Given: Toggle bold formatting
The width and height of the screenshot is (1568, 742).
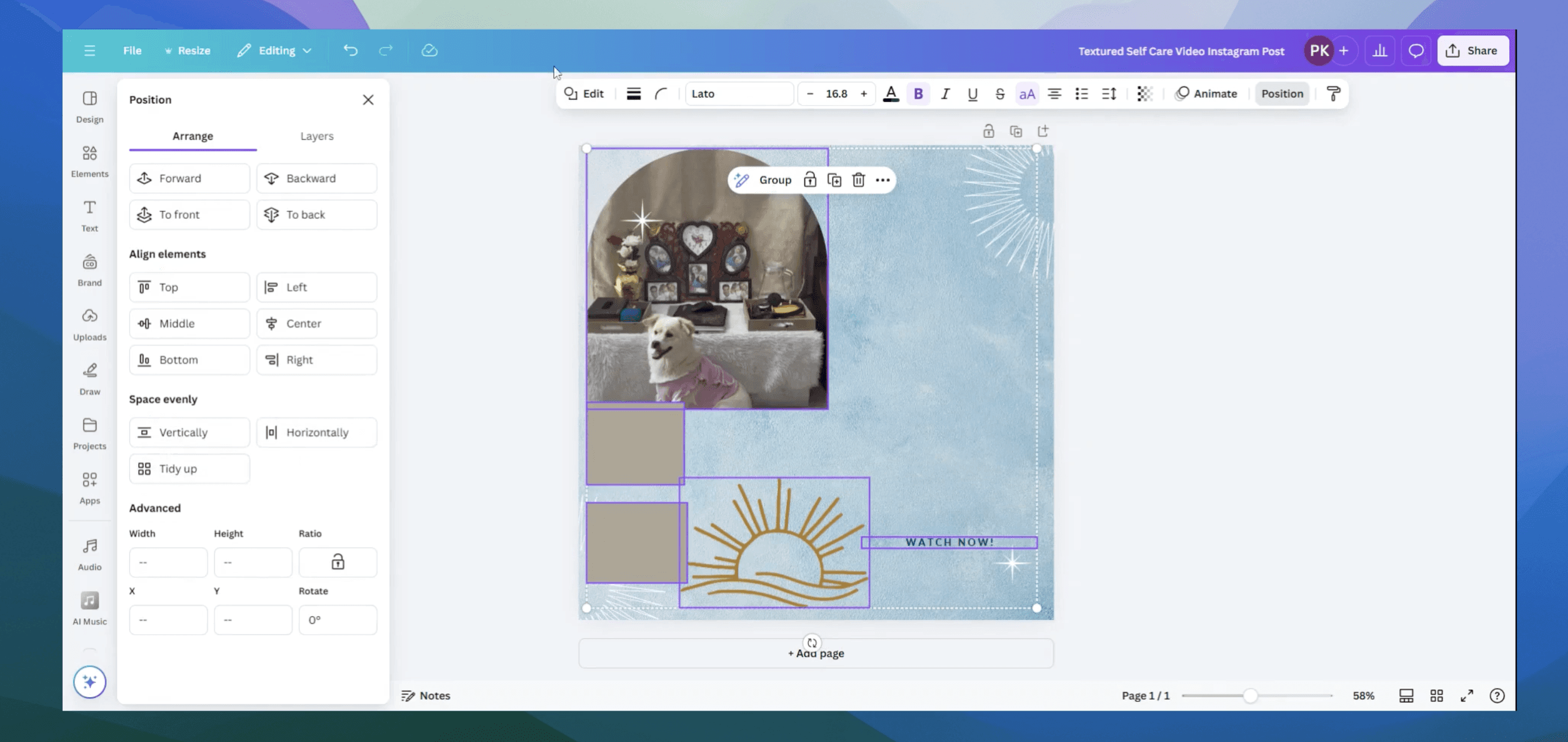Looking at the screenshot, I should (x=918, y=93).
